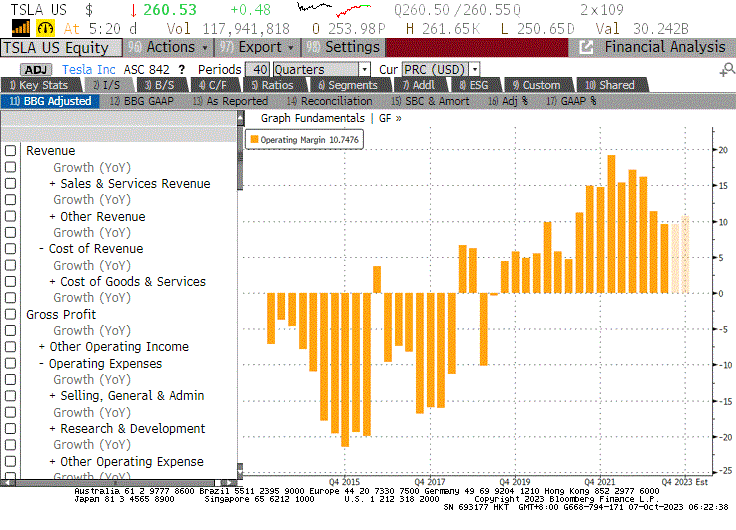
Task: Click the red command bar field
Action: point(476,47)
